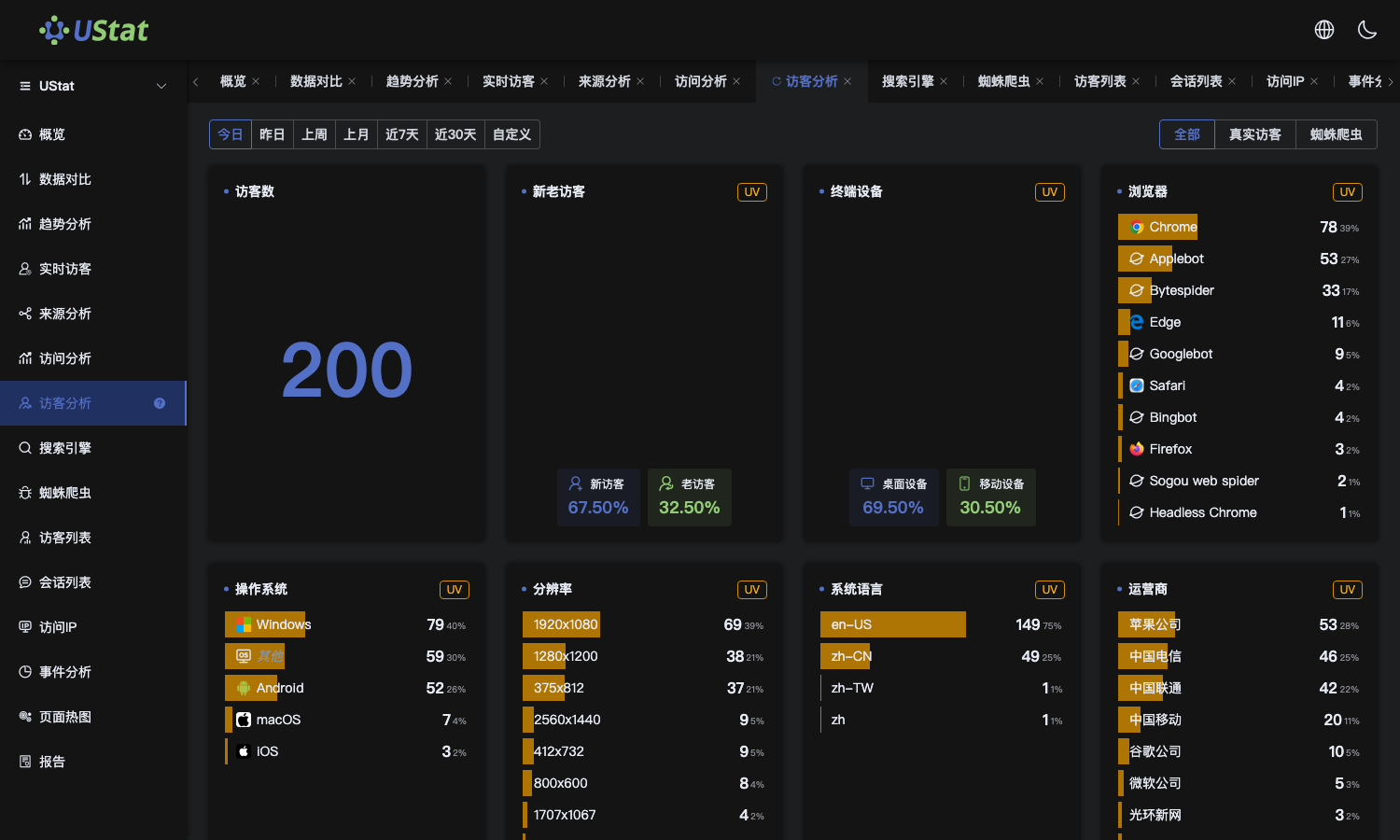Screen dimensions: 1400x840
Task: Collapse sidebar hamburger icon beside UStat
Action: point(25,86)
